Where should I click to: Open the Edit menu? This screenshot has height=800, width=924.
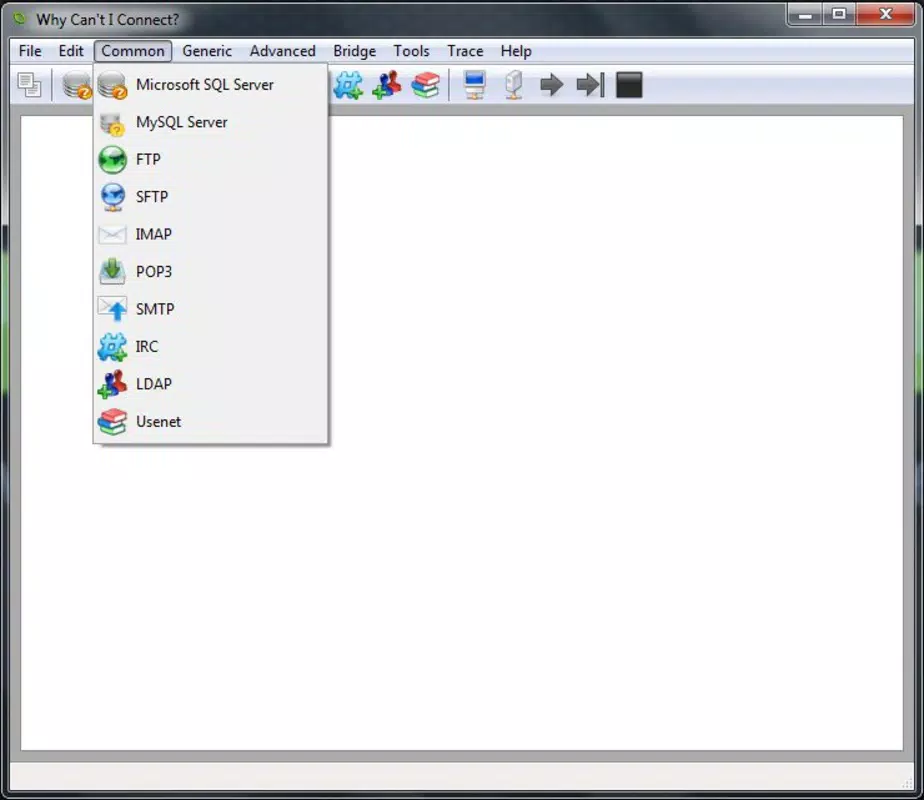[71, 51]
